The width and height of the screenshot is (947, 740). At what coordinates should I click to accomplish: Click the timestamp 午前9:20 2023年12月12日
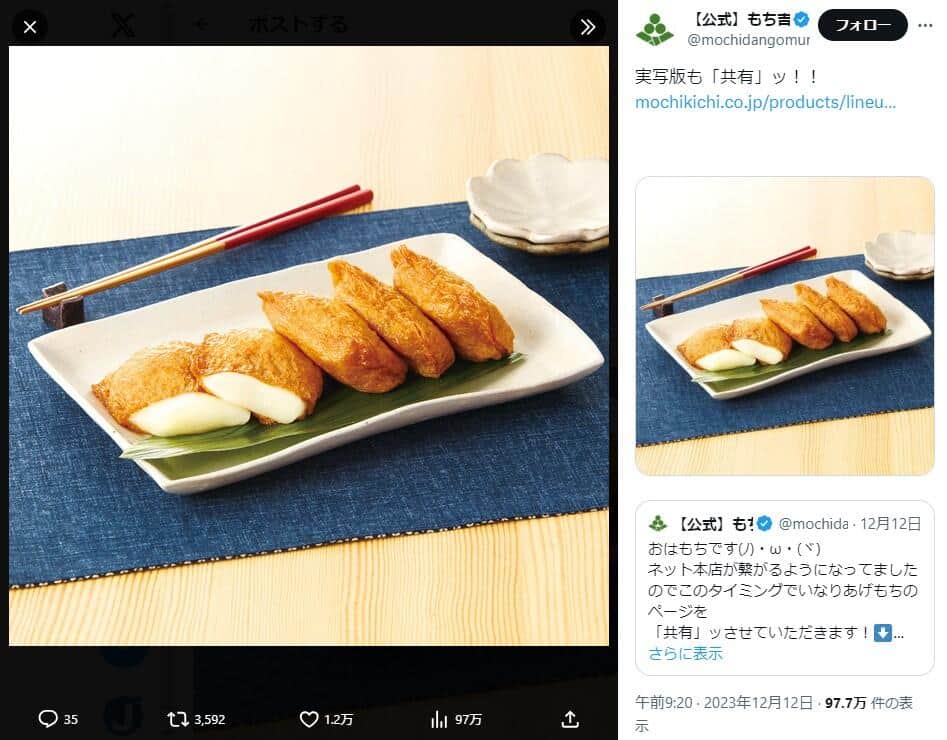coord(724,703)
